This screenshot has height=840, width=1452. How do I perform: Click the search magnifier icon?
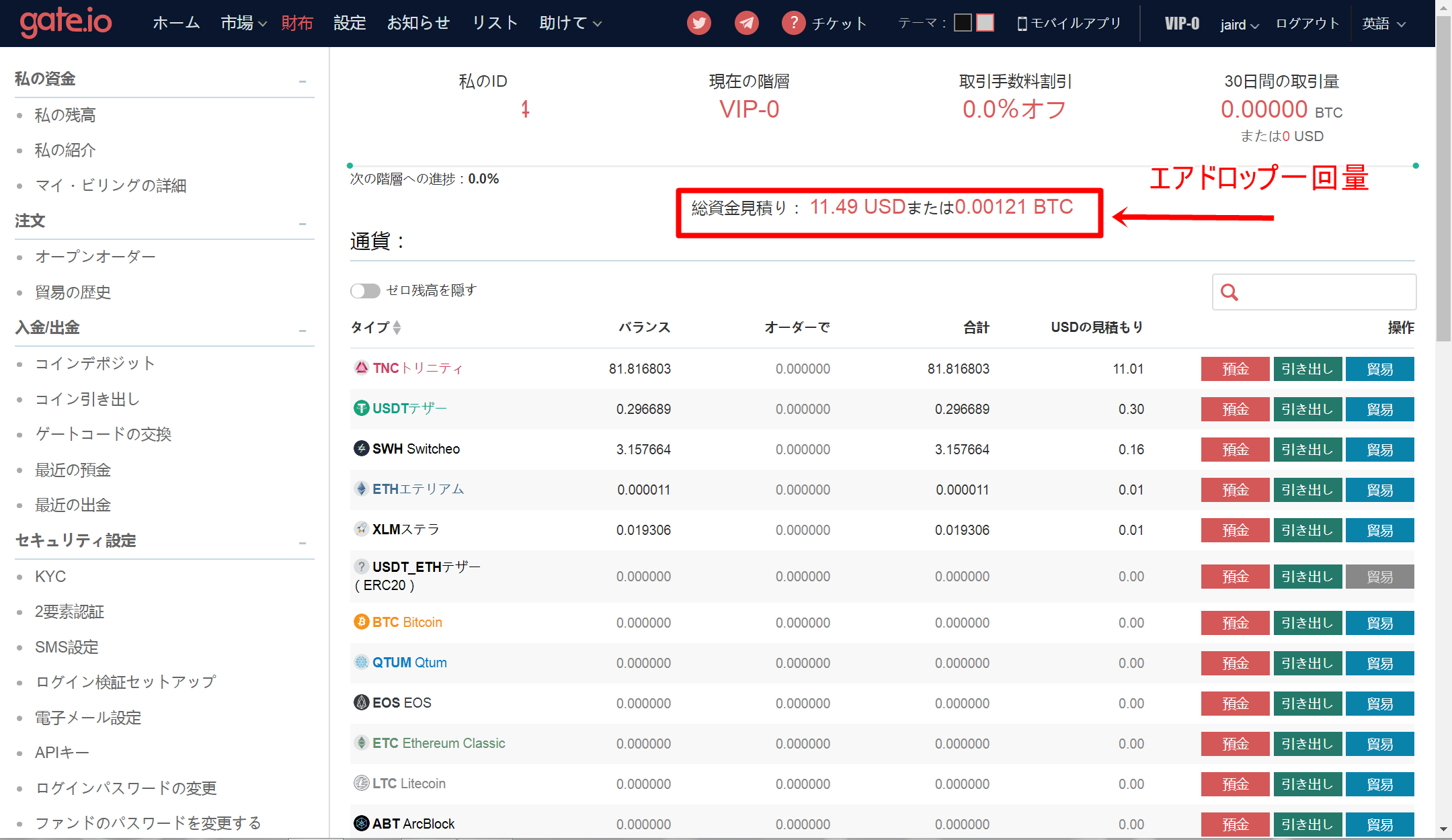pyautogui.click(x=1229, y=292)
